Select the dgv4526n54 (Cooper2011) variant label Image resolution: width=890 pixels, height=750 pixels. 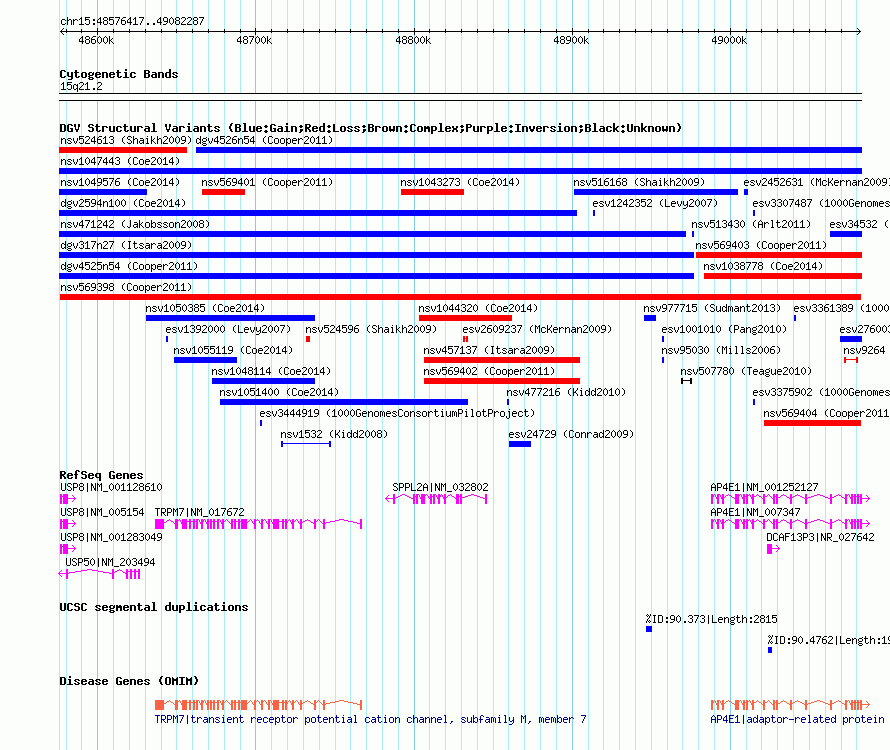pos(264,140)
